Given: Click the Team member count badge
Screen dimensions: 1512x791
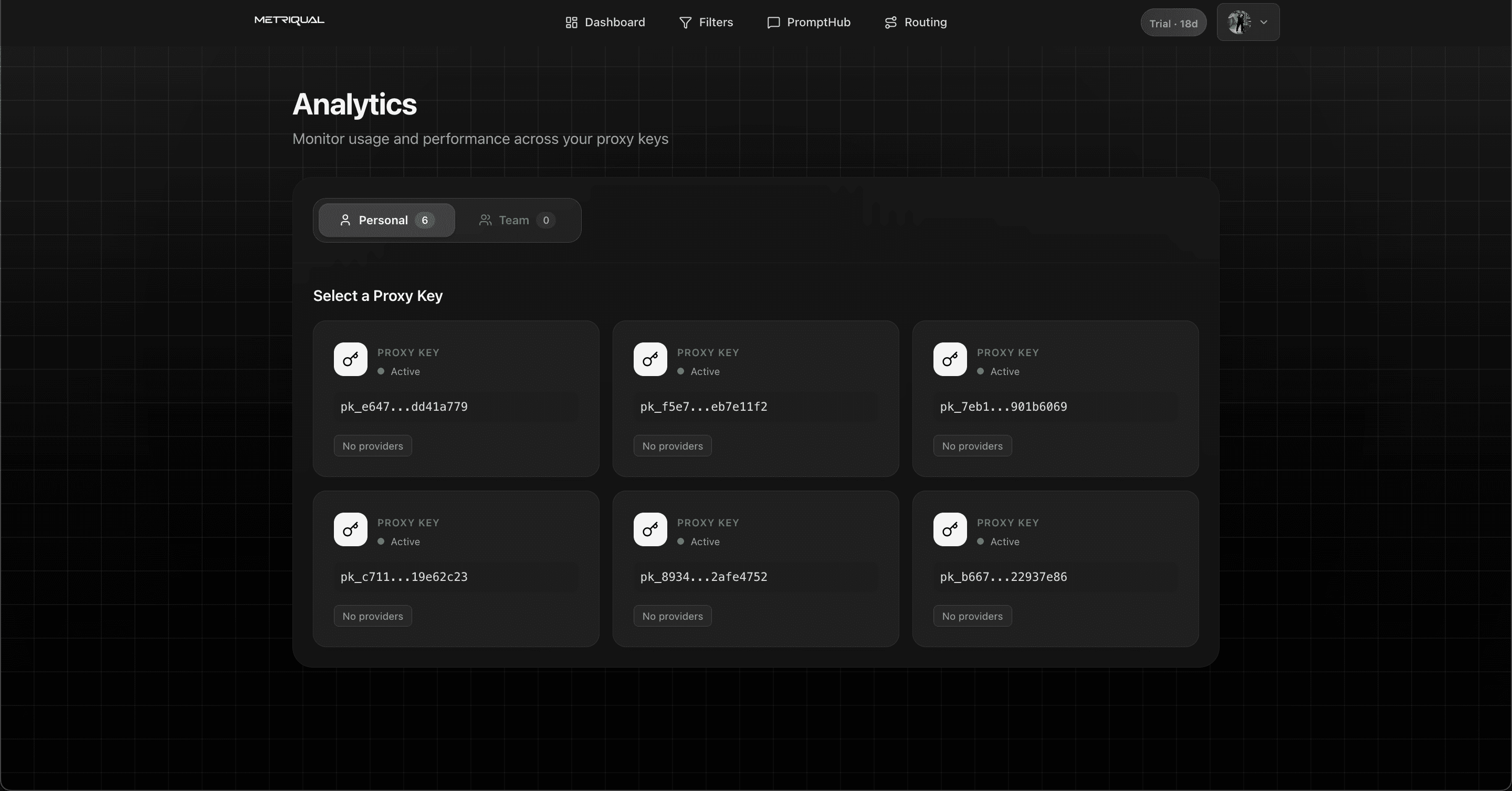Looking at the screenshot, I should tap(547, 220).
